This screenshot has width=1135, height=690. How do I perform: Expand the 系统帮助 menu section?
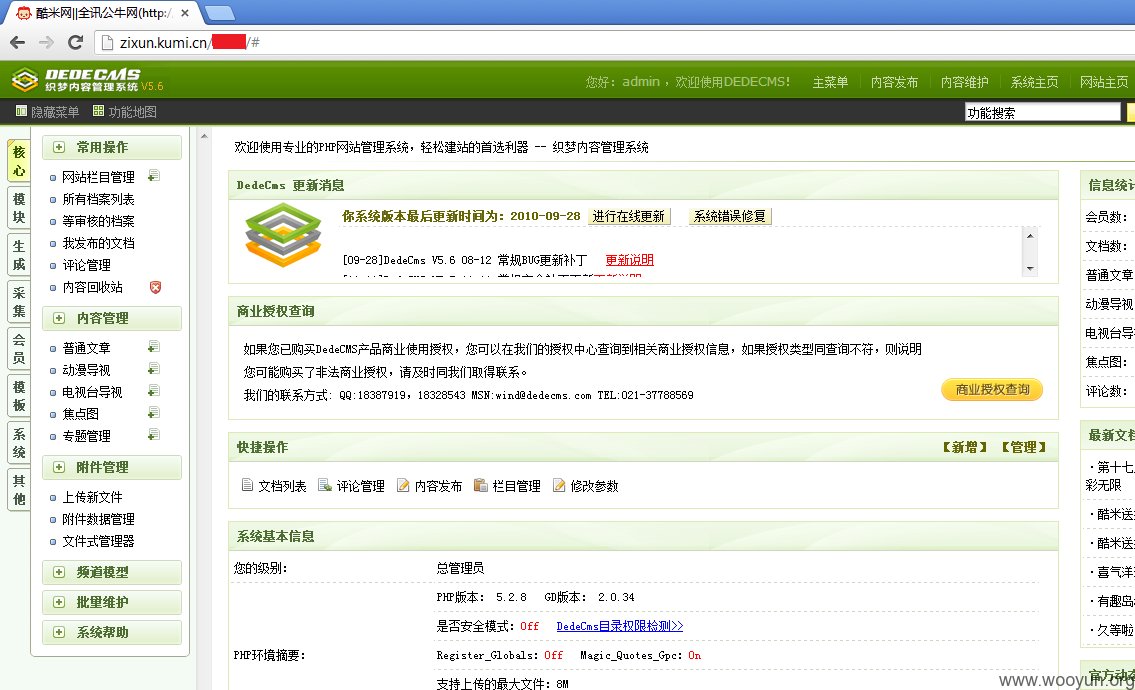59,632
